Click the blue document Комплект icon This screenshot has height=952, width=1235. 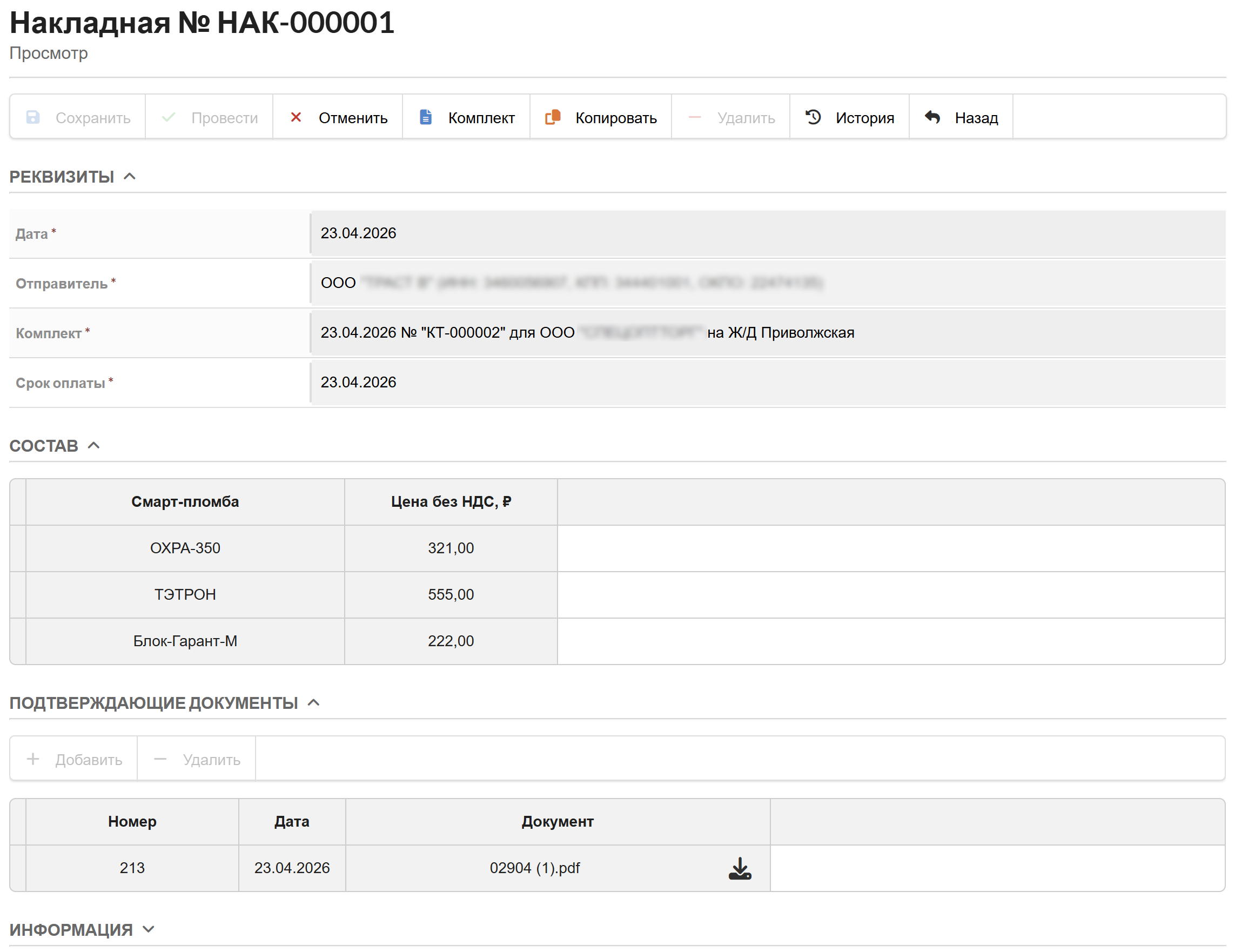click(x=426, y=117)
